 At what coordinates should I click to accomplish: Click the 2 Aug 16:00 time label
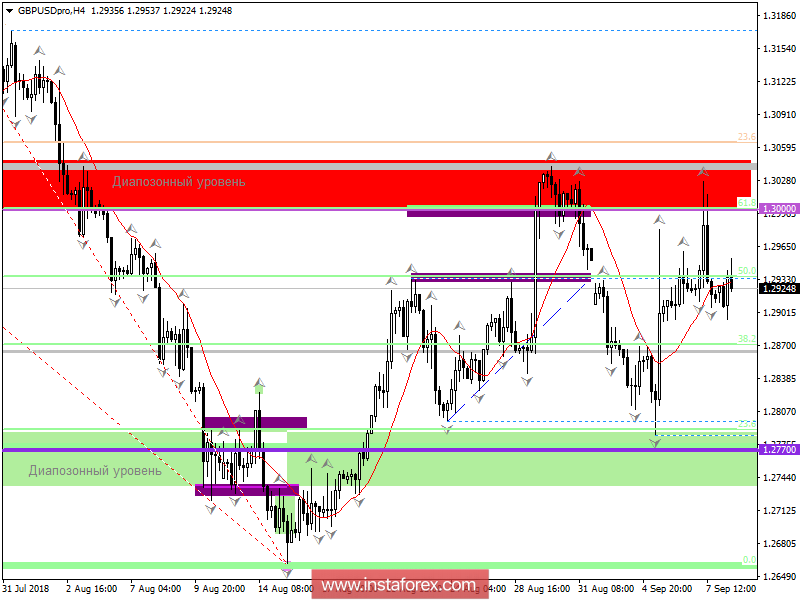tap(91, 588)
